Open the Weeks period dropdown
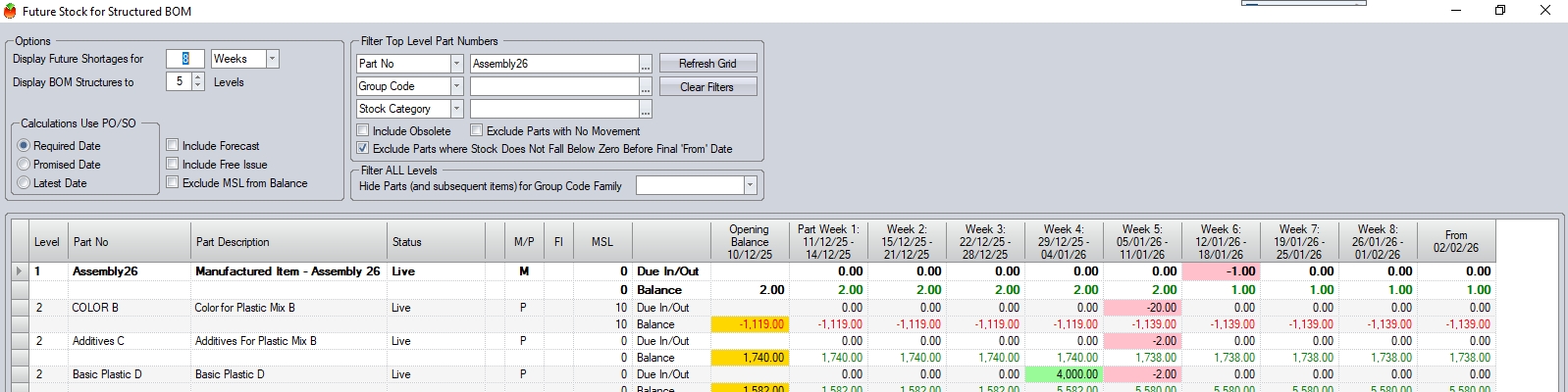The height and width of the screenshot is (392, 1568). 272,59
